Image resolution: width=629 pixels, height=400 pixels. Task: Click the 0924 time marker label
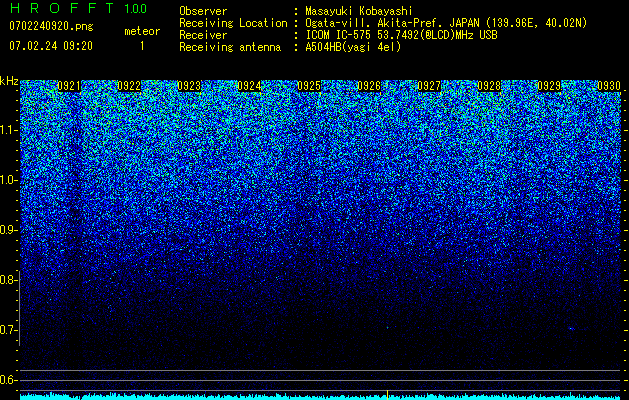point(249,86)
